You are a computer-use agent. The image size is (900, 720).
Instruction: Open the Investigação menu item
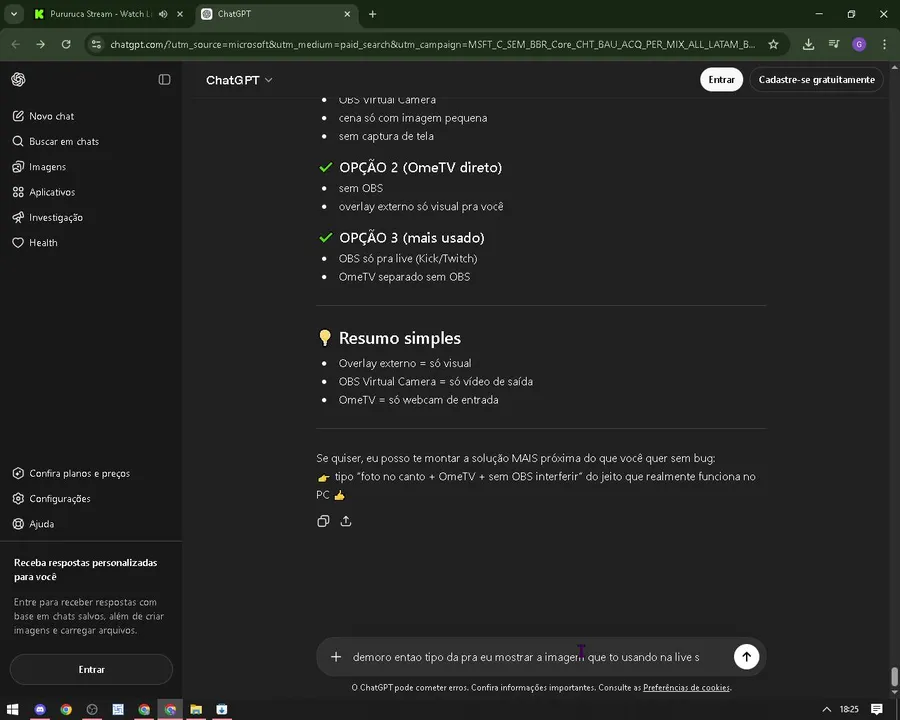coord(55,218)
